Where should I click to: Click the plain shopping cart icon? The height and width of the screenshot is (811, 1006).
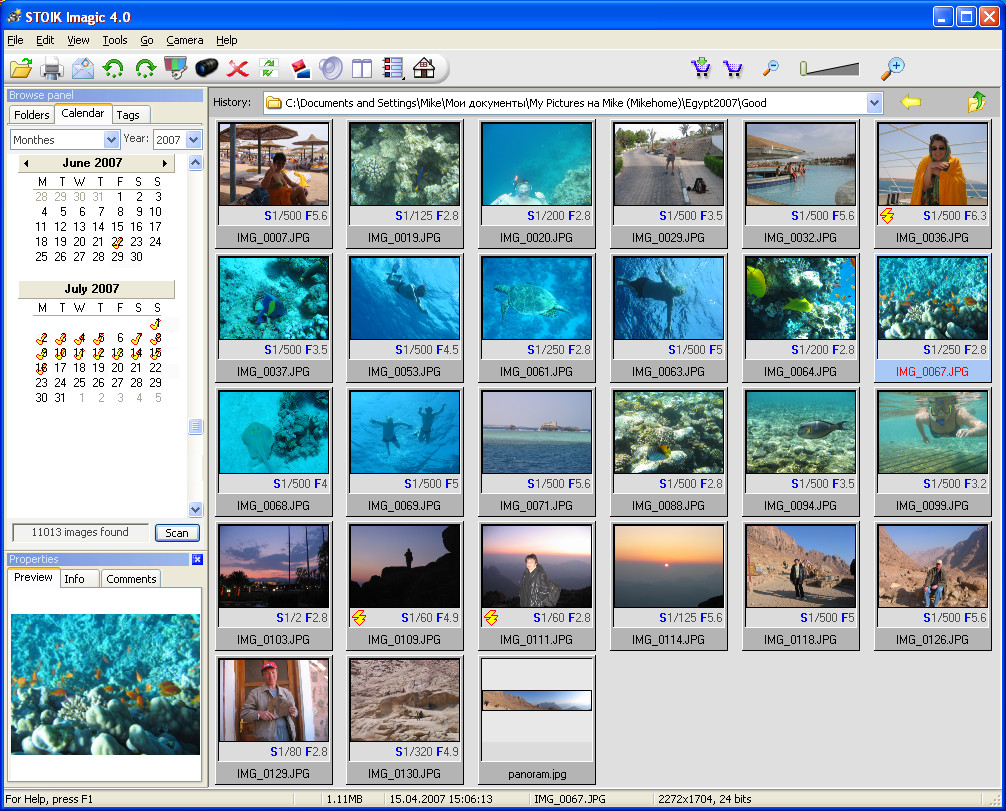coord(733,67)
